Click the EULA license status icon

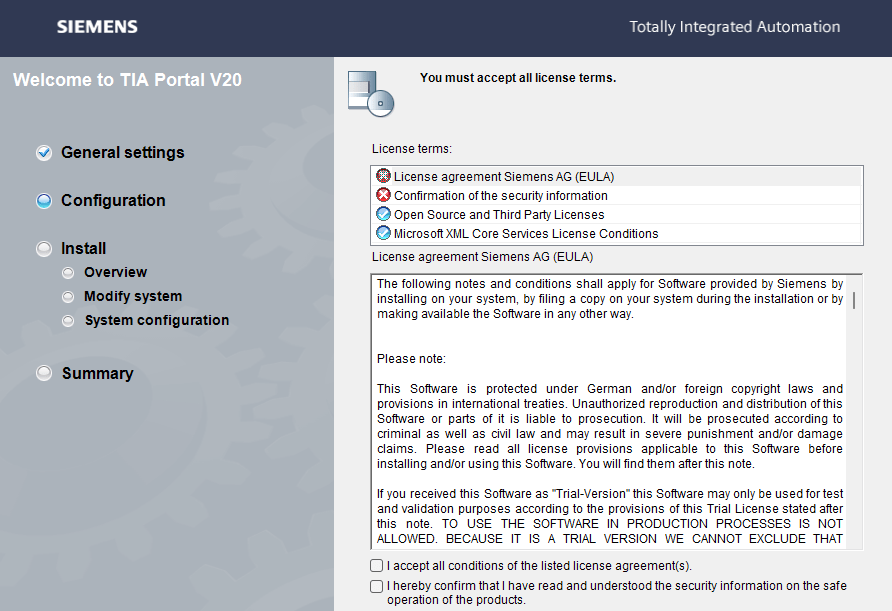[x=383, y=176]
